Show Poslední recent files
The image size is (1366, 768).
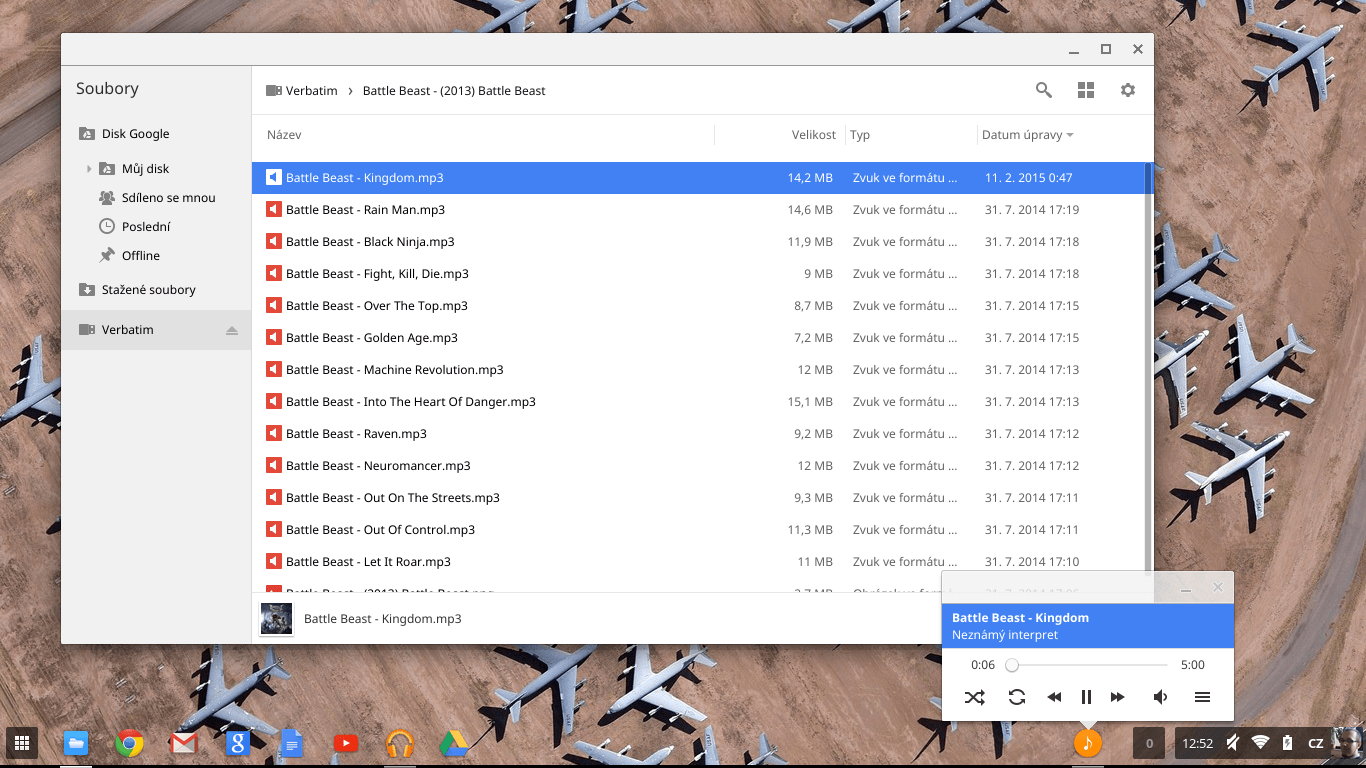(x=146, y=227)
